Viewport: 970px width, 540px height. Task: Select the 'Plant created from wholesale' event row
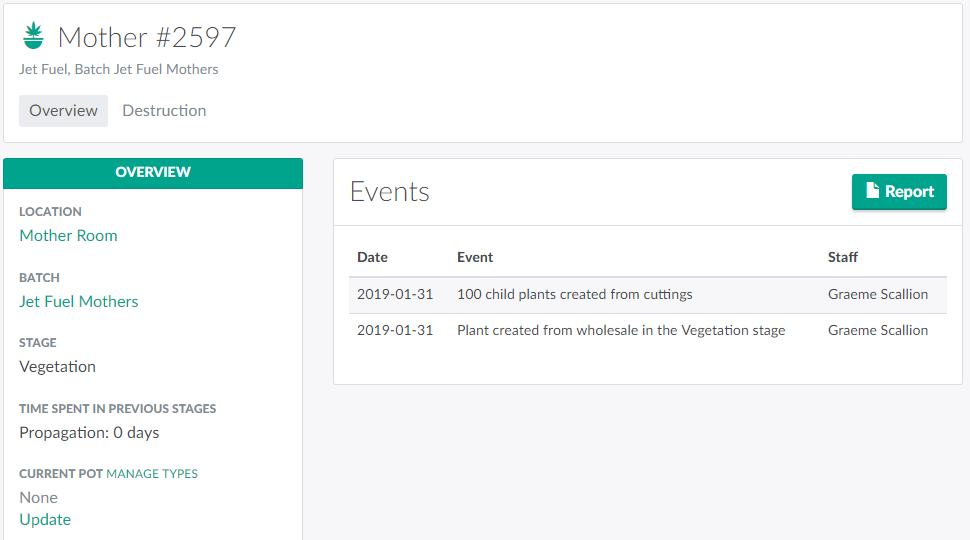click(x=620, y=331)
